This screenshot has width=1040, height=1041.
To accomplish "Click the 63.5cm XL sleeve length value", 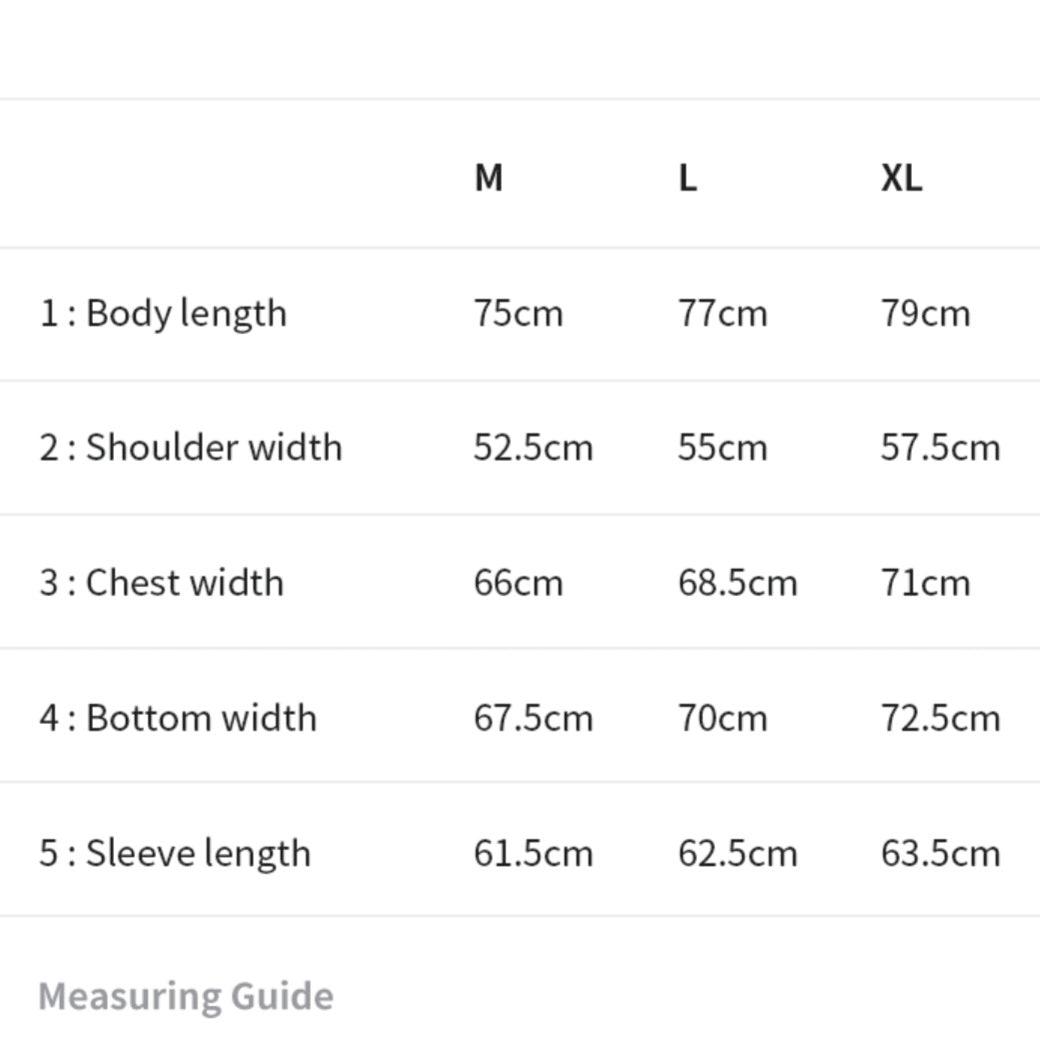I will click(x=940, y=853).
